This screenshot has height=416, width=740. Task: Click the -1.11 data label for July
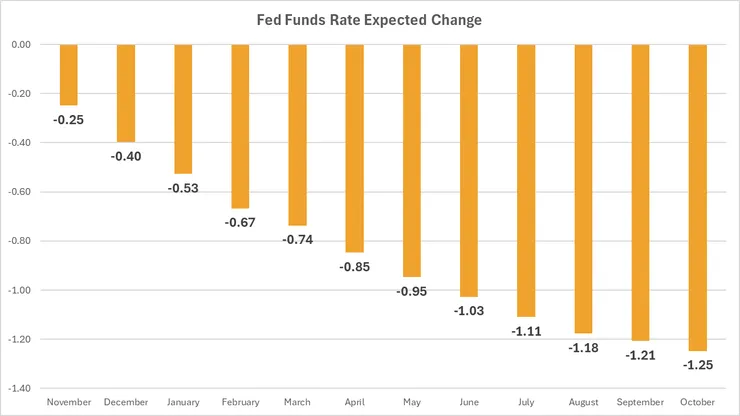pyautogui.click(x=527, y=330)
